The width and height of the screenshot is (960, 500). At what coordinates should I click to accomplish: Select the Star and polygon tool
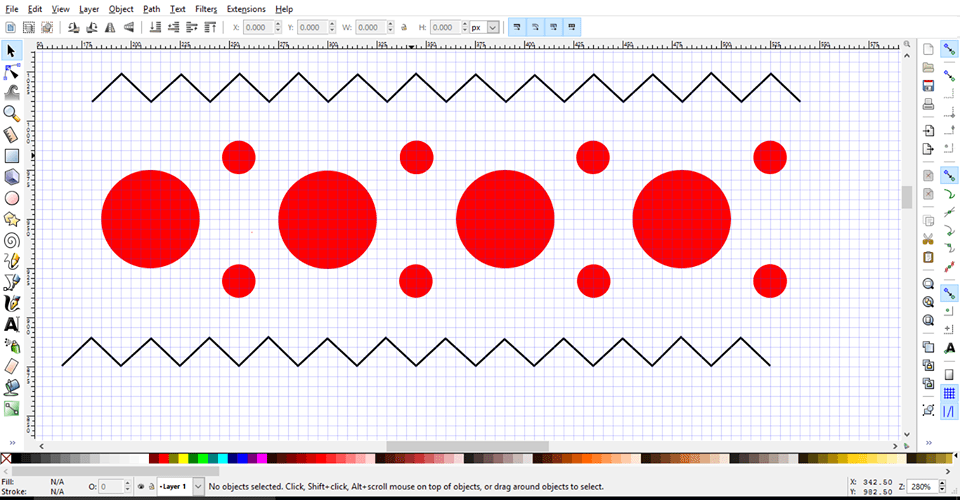click(11, 219)
